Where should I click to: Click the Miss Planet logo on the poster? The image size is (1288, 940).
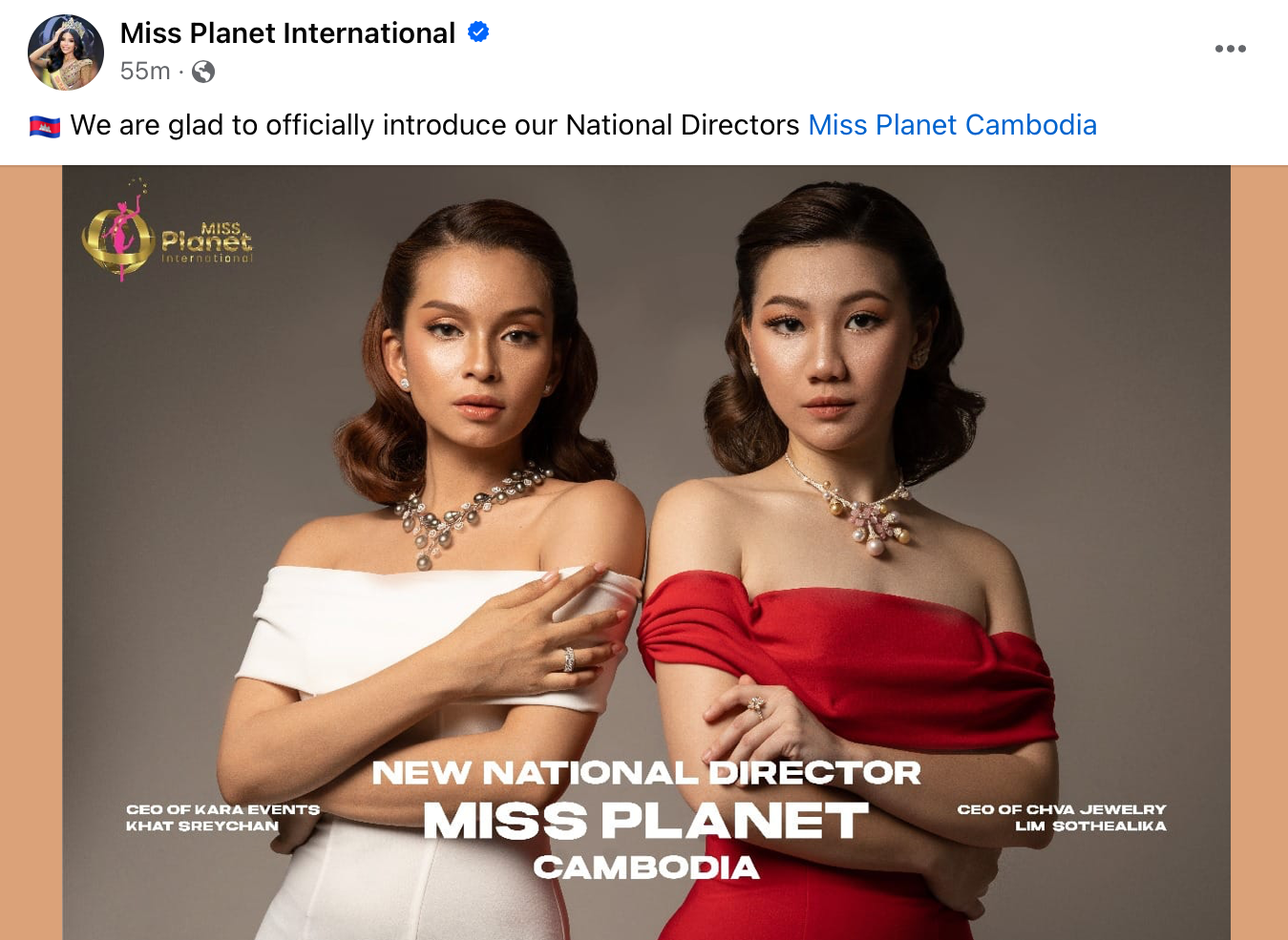tap(167, 232)
